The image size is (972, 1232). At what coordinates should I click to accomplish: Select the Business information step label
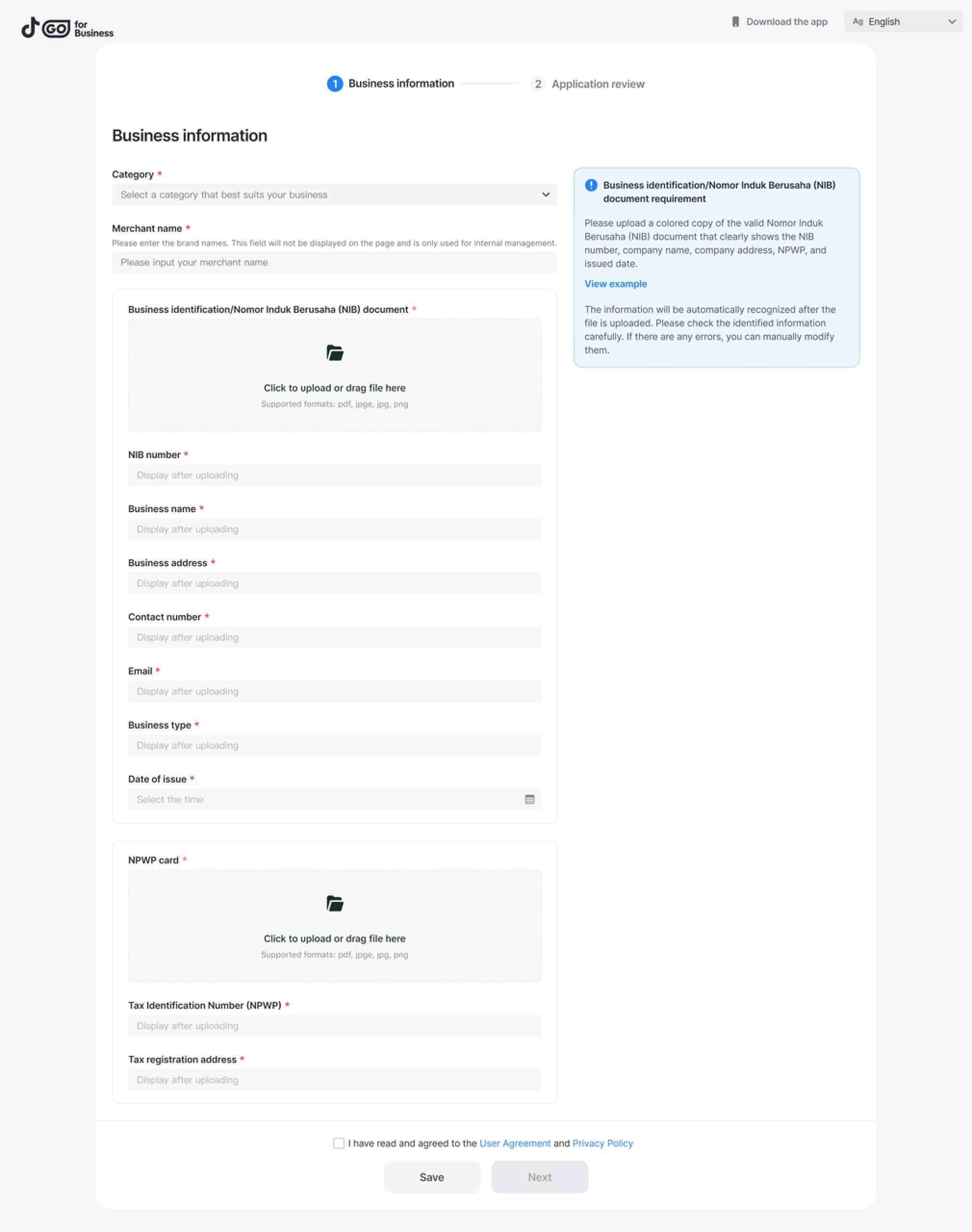click(401, 84)
